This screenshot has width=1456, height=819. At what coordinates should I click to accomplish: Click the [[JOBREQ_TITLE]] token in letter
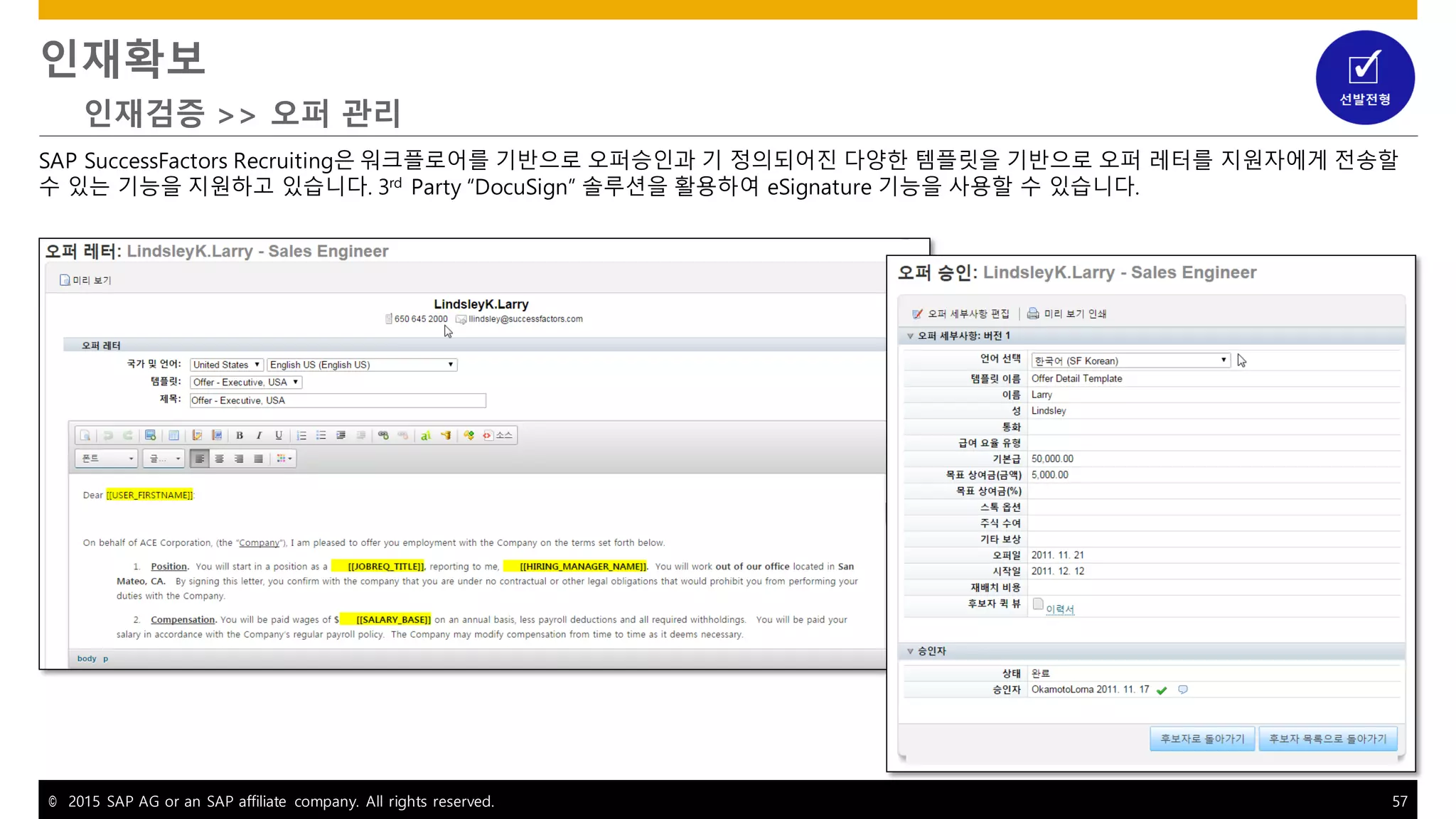[x=385, y=567]
